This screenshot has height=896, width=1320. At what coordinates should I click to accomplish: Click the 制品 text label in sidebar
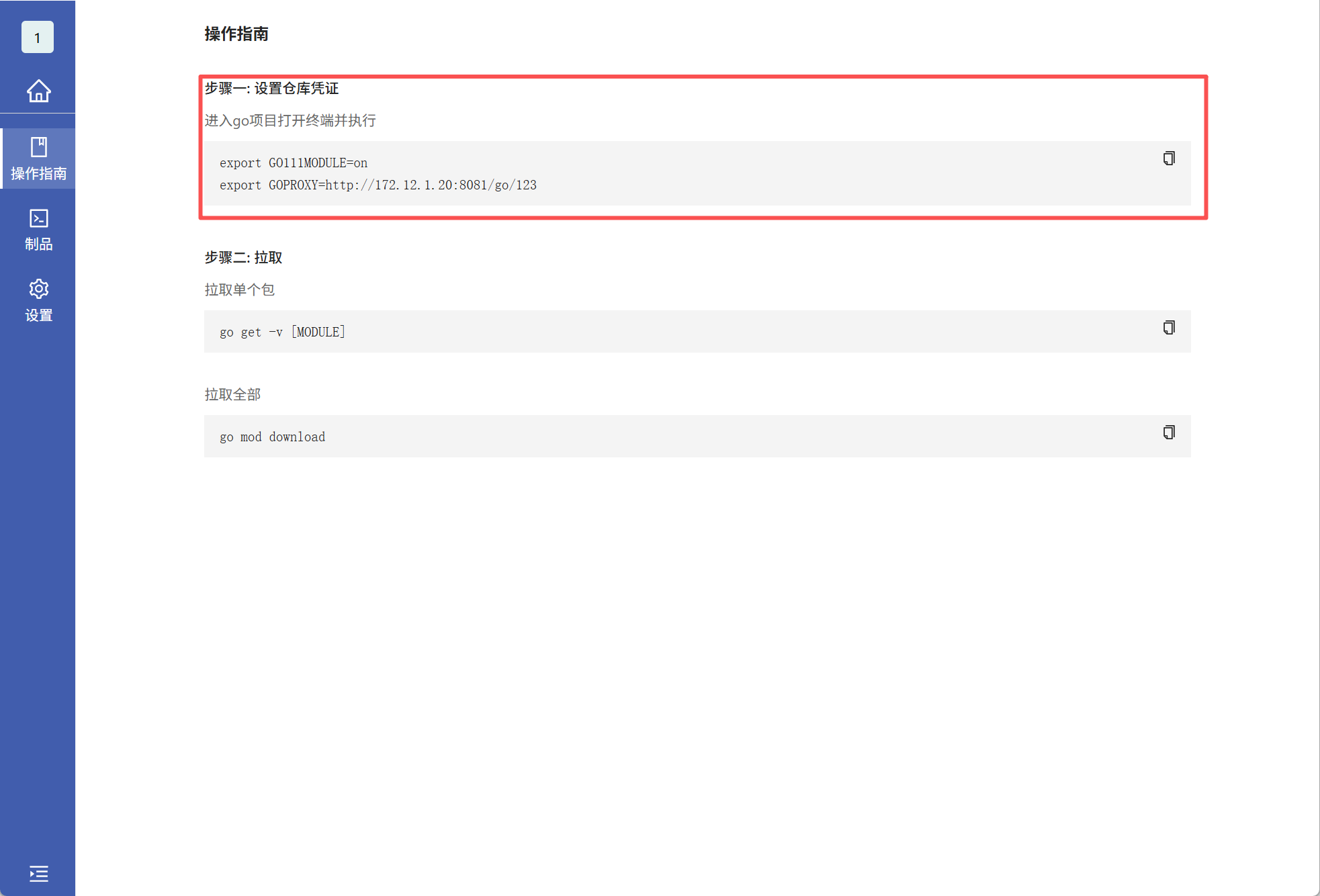pos(38,244)
